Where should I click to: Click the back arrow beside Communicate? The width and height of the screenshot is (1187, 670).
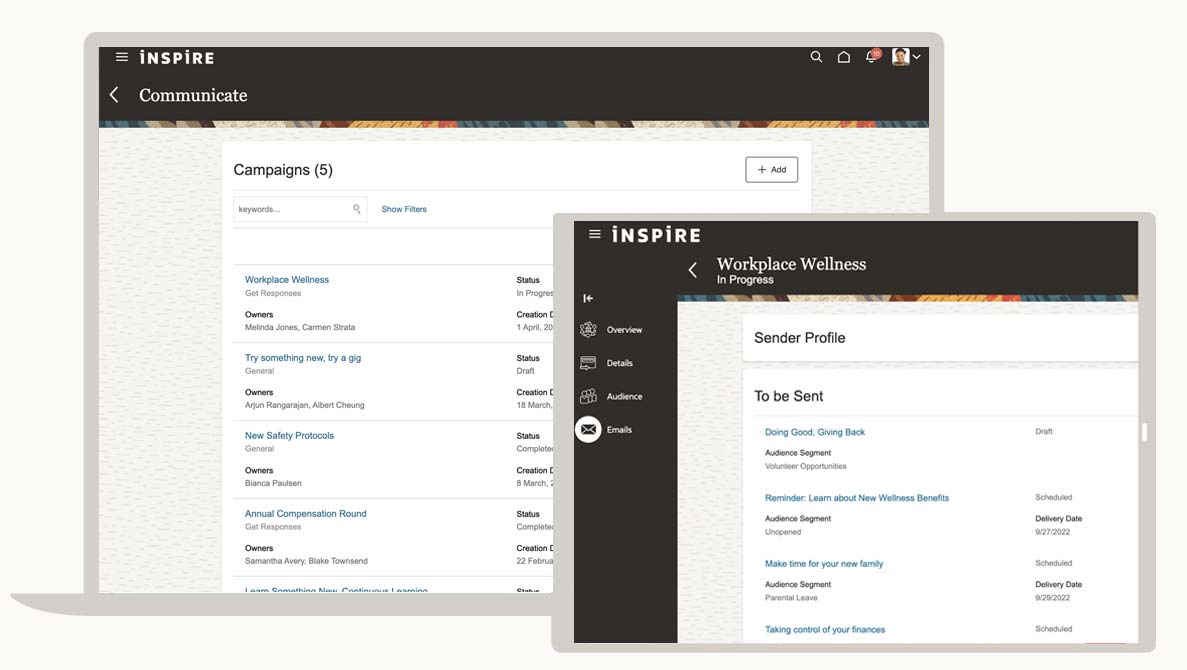pos(114,95)
